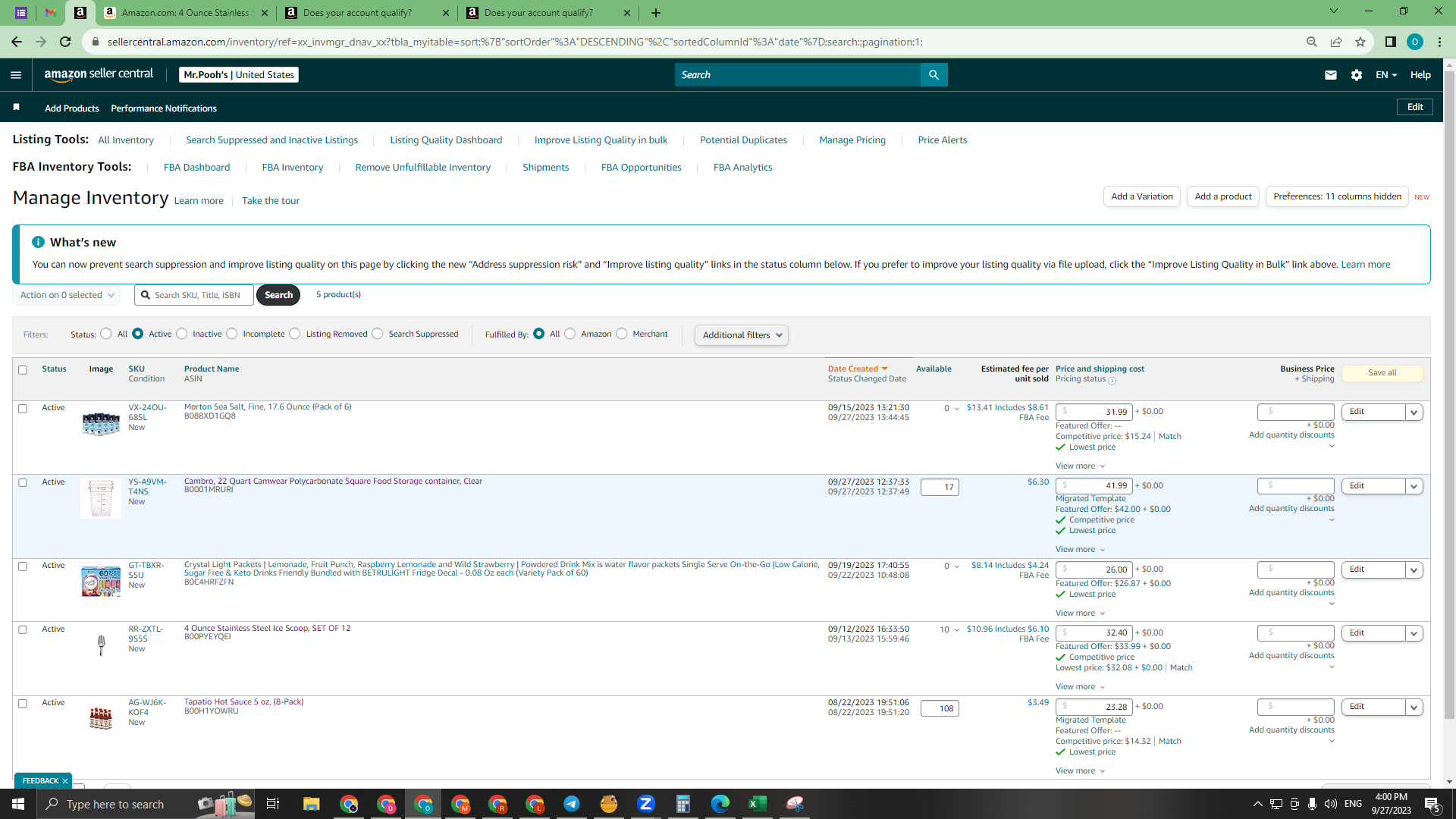
Task: Open Performance Notifications
Action: 164,108
